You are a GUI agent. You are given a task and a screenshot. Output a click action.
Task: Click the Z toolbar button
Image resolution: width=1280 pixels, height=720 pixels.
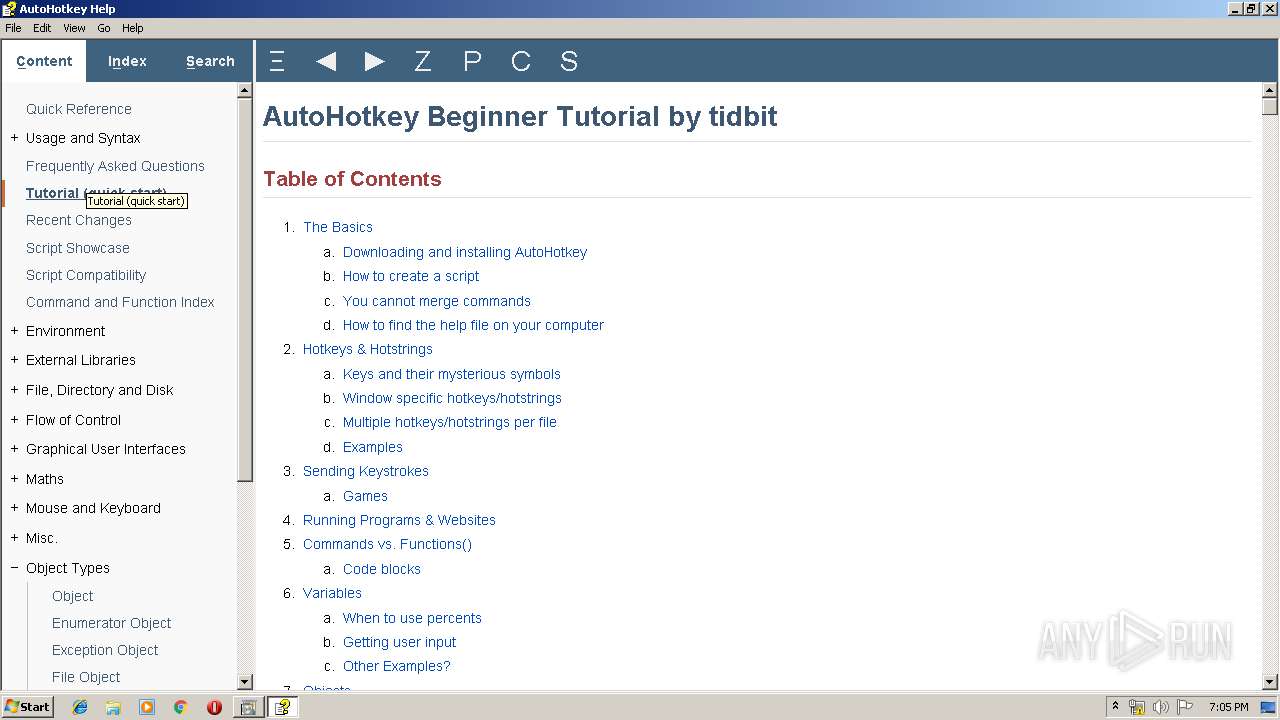[423, 61]
